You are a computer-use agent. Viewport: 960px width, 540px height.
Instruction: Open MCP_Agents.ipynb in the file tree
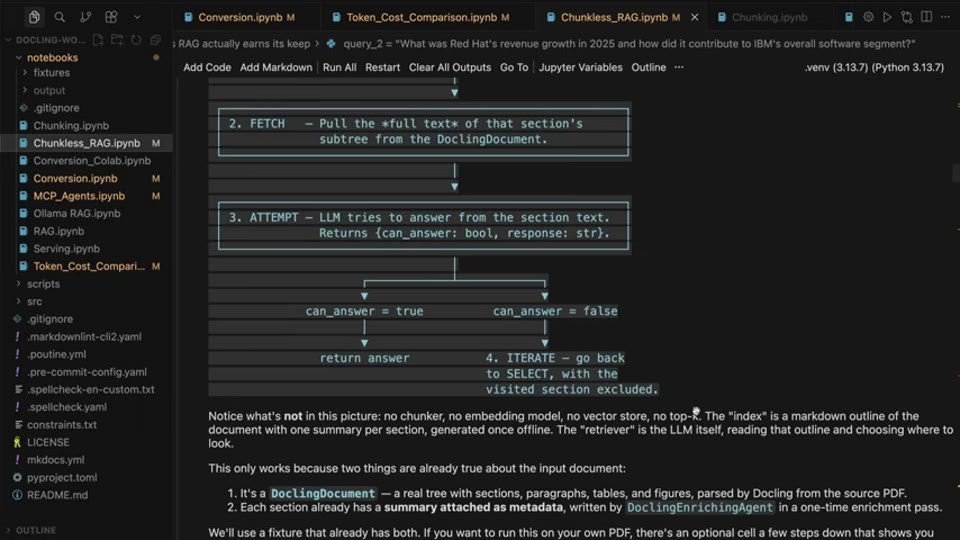pos(79,196)
